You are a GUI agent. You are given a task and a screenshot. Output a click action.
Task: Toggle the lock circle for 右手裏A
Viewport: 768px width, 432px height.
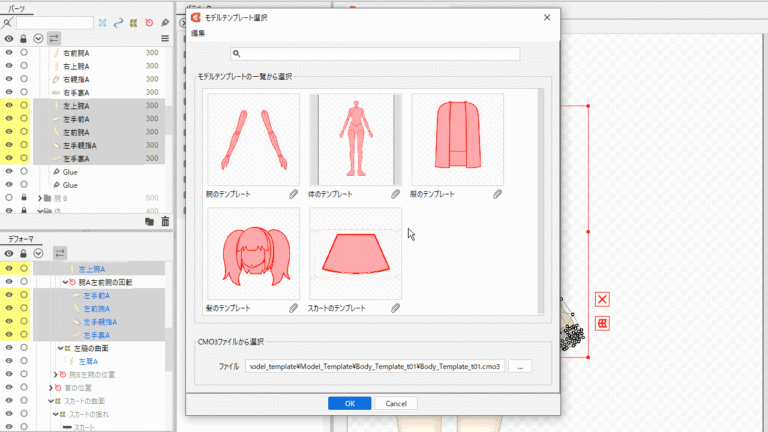point(24,92)
